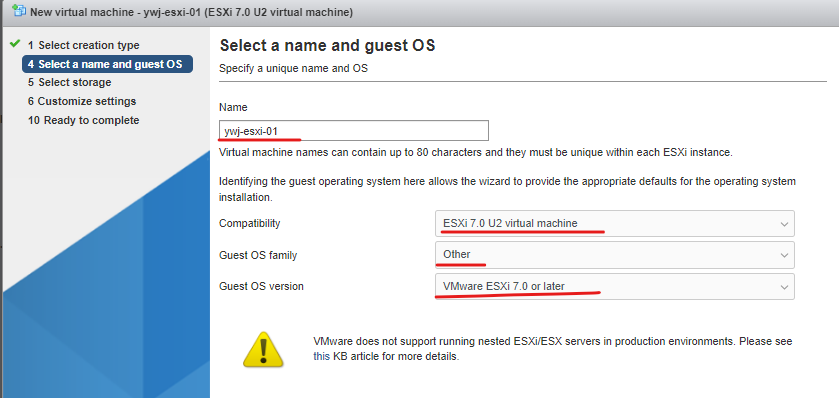This screenshot has height=398, width=839.
Task: Open the 'this' KB article link
Action: click(322, 356)
